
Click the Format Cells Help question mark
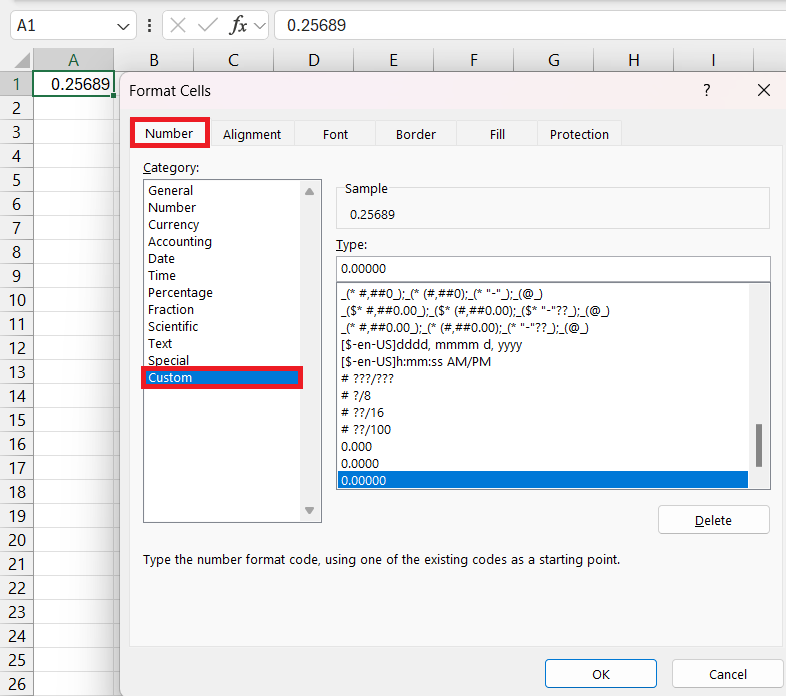click(707, 90)
